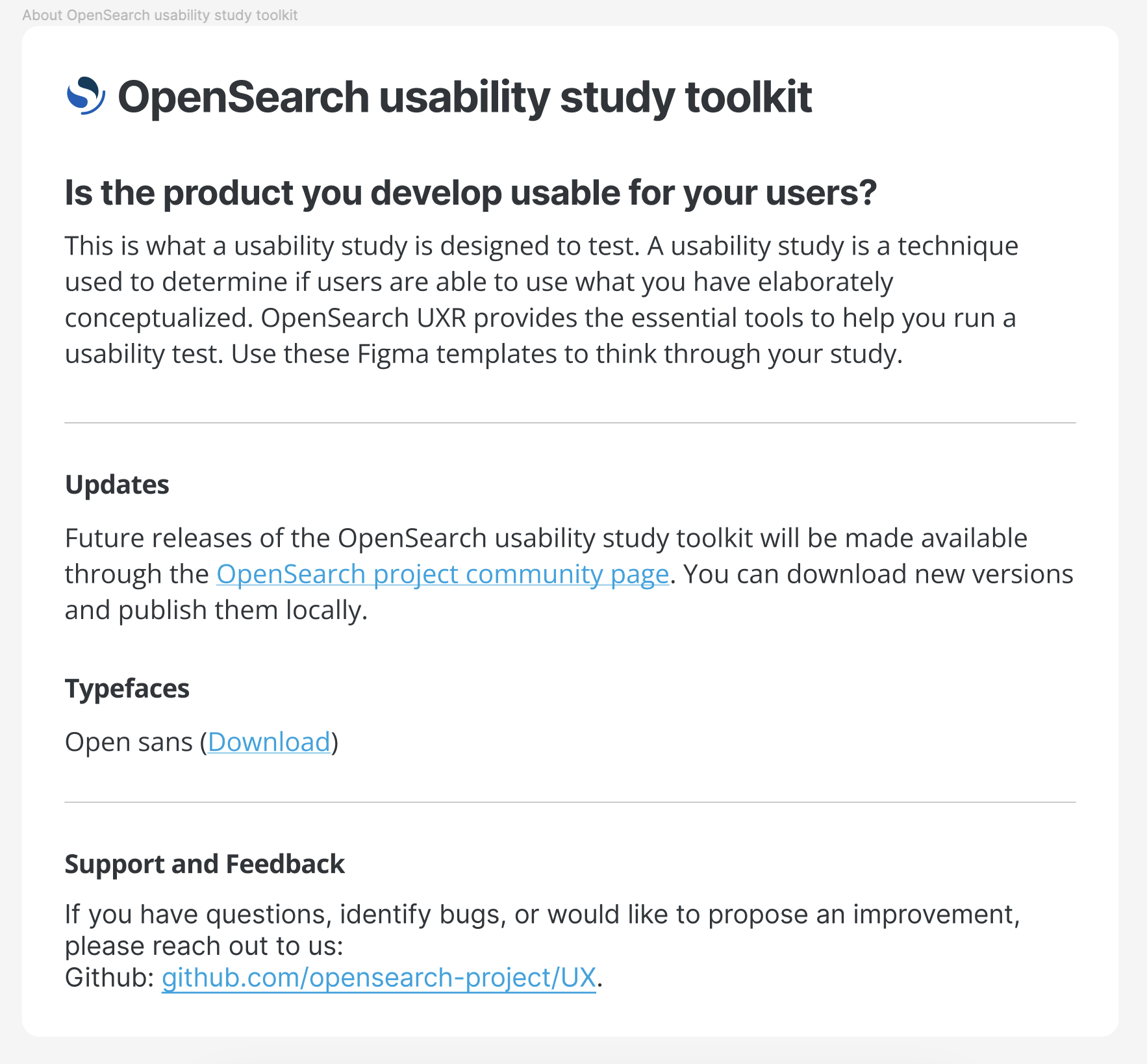
Task: Click the OpenSearch logo icon
Action: tap(86, 96)
